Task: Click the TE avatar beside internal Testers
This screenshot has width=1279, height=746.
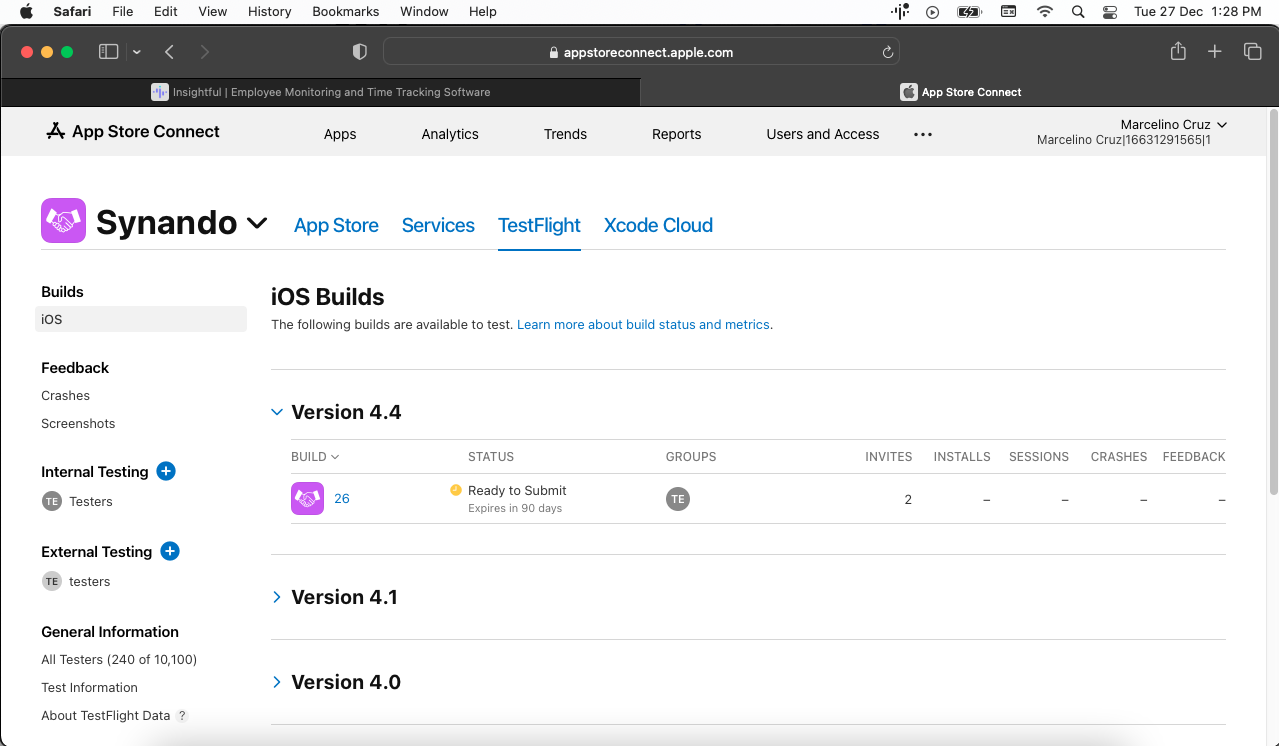Action: [52, 501]
